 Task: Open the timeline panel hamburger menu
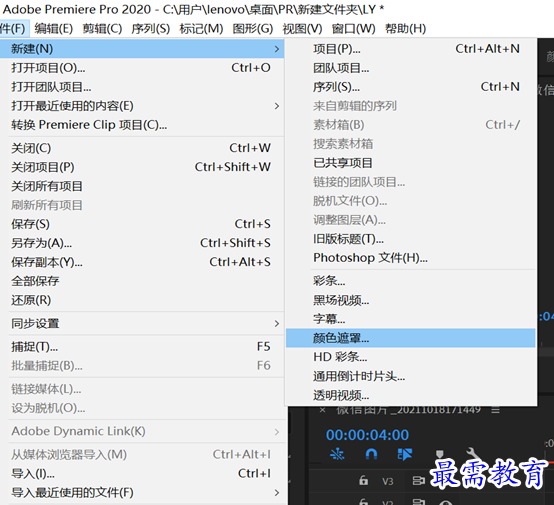tap(495, 410)
